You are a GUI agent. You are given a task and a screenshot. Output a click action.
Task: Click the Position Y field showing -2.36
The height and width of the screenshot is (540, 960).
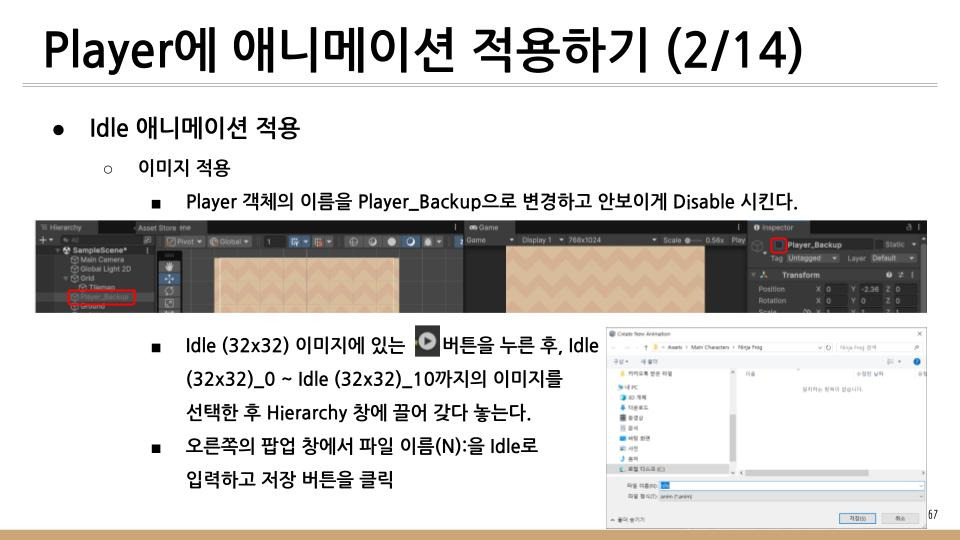869,289
